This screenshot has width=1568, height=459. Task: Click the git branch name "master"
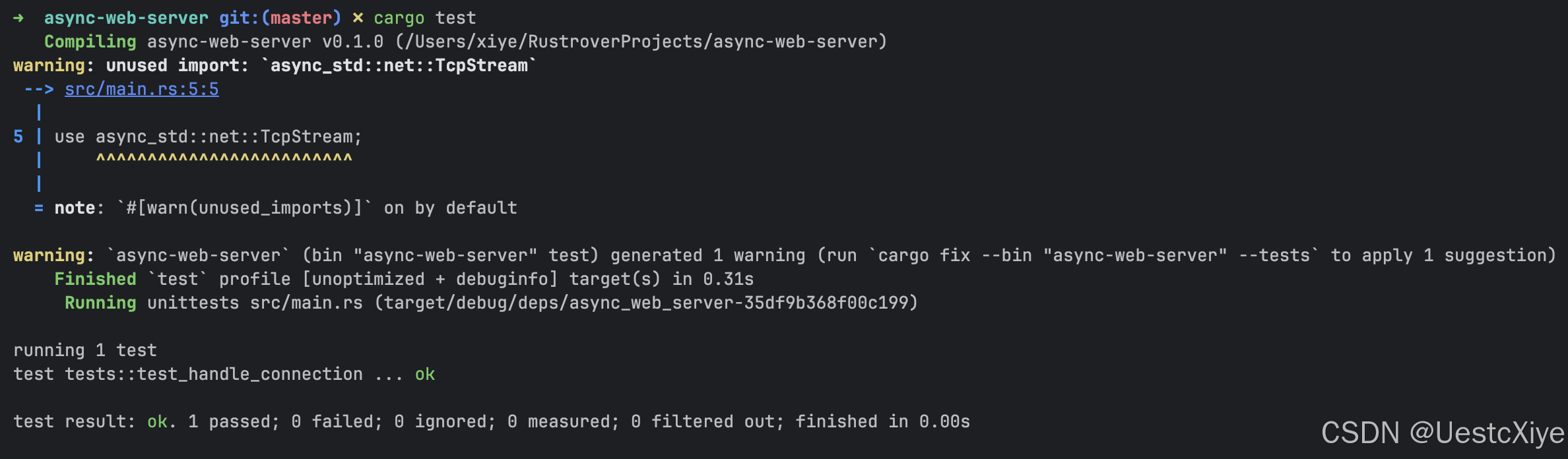tap(301, 18)
